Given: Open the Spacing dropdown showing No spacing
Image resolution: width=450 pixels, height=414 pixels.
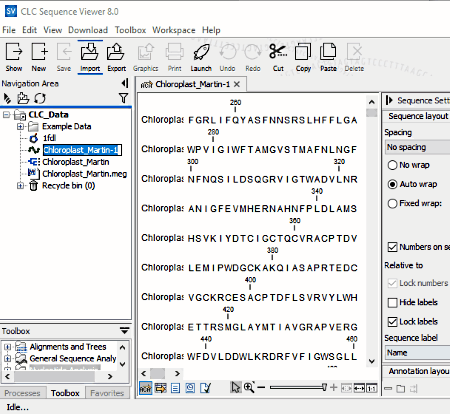Looking at the screenshot, I should [417, 147].
